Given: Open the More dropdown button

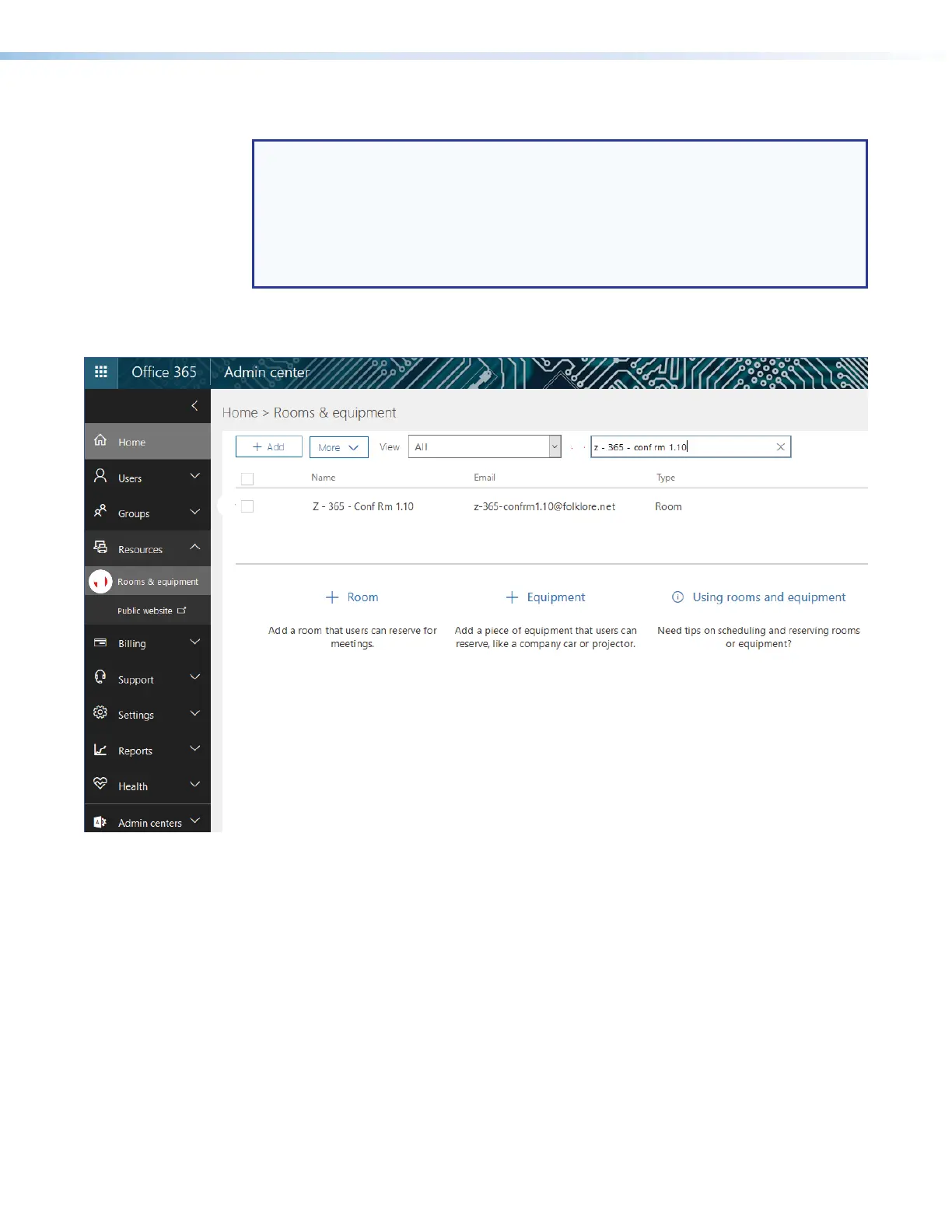Looking at the screenshot, I should [x=338, y=447].
